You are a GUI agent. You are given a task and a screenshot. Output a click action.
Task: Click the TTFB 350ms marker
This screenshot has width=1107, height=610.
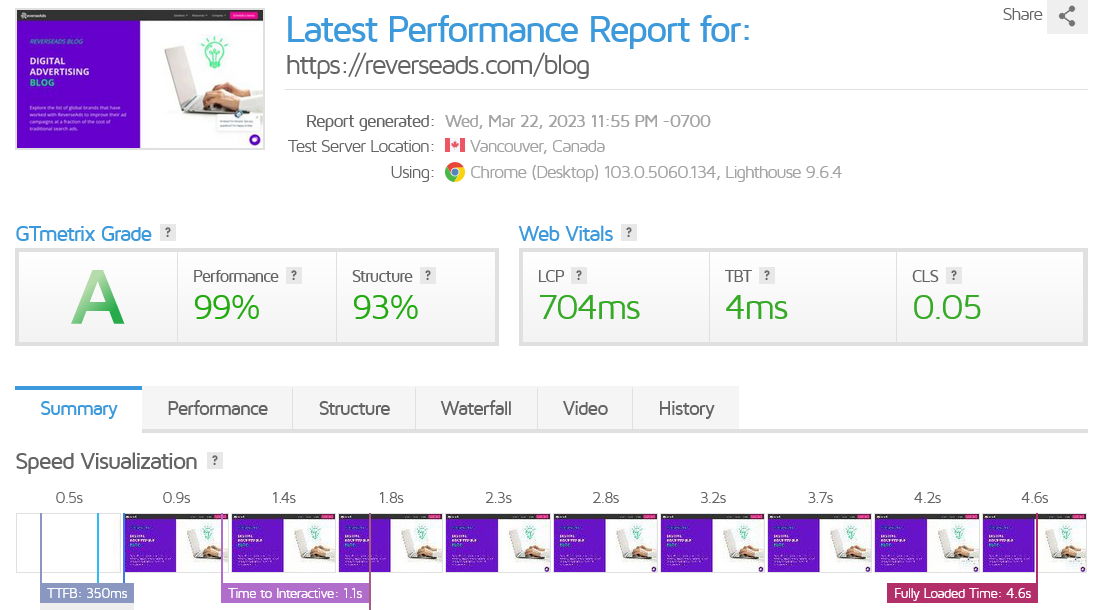(88, 593)
